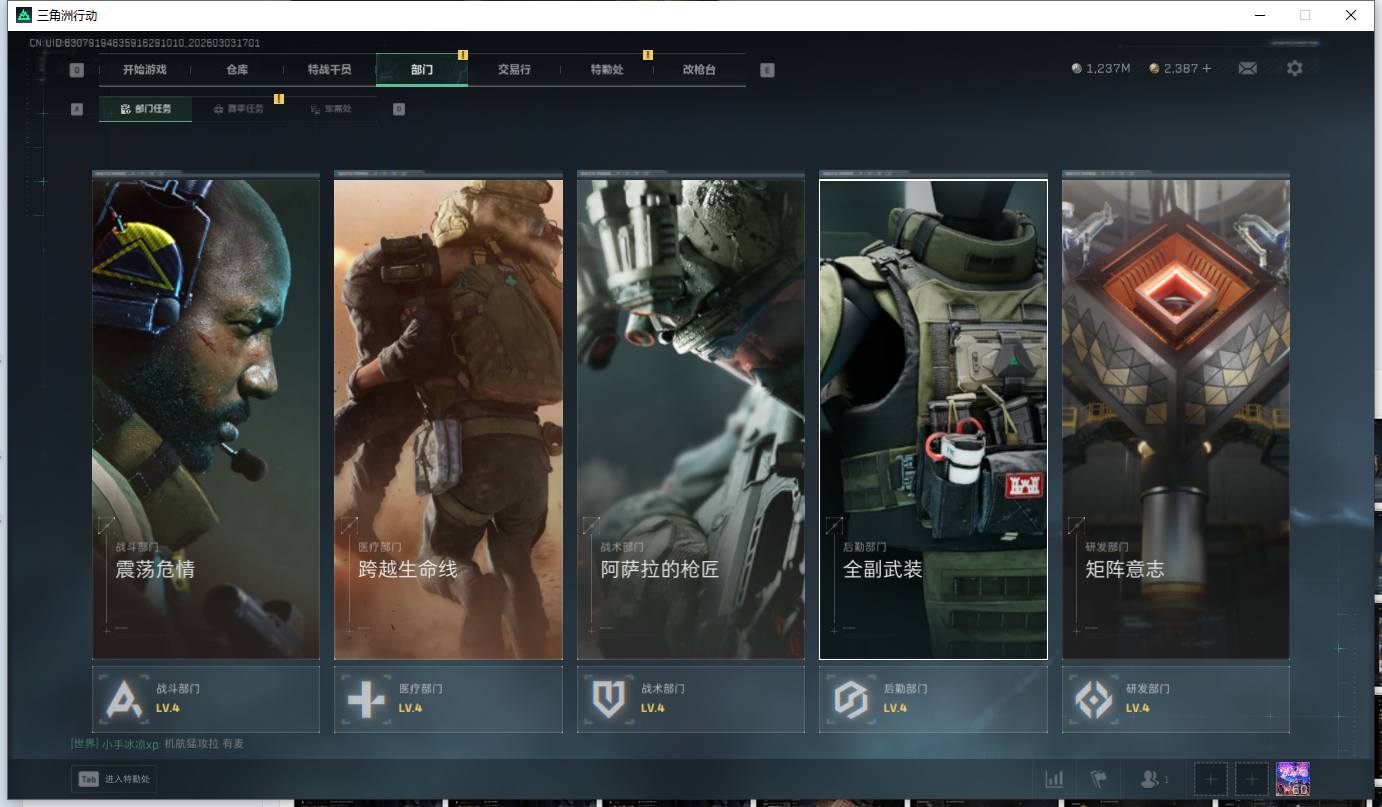Open the settings gear icon
Viewport: 1382px width, 807px height.
[x=1294, y=68]
